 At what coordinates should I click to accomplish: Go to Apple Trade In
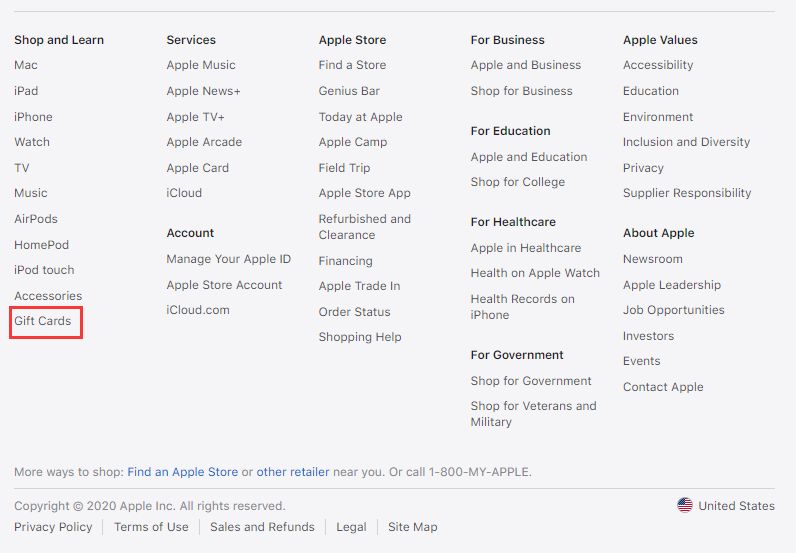[x=359, y=286]
